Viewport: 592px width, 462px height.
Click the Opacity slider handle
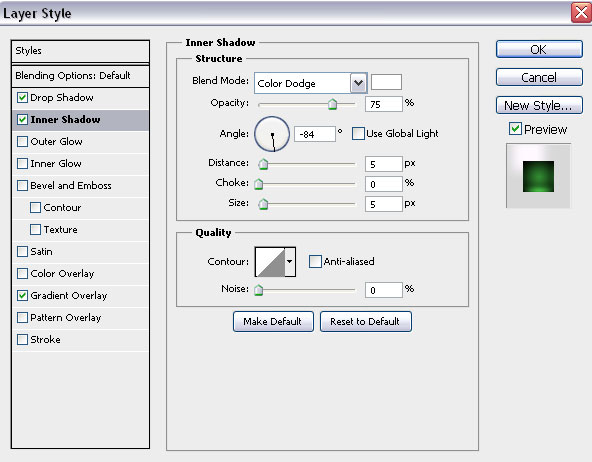coord(332,104)
